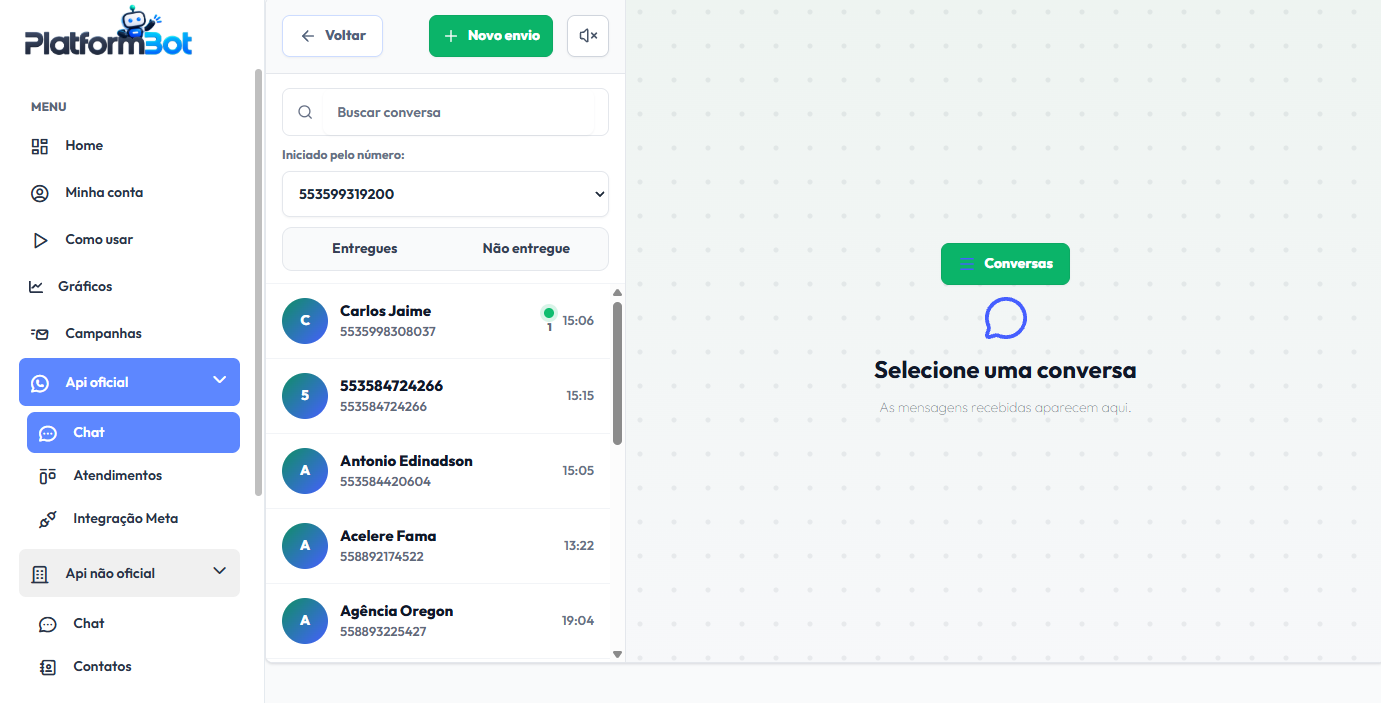1381x703 pixels.
Task: Open the Iniciado pelo número dropdown
Action: [445, 194]
